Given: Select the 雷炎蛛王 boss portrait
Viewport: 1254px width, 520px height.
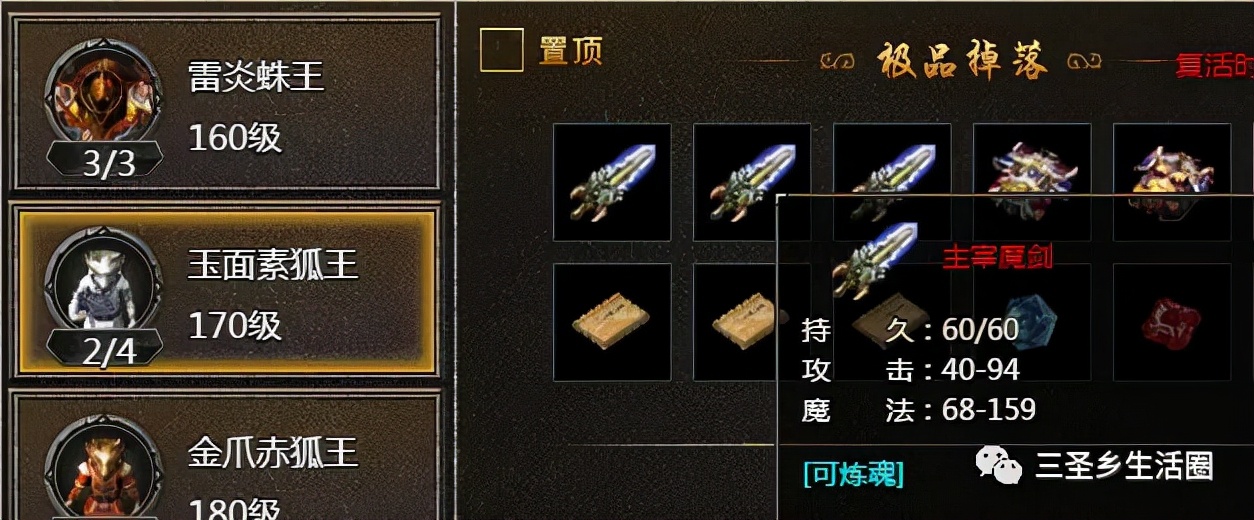Looking at the screenshot, I should click(104, 97).
